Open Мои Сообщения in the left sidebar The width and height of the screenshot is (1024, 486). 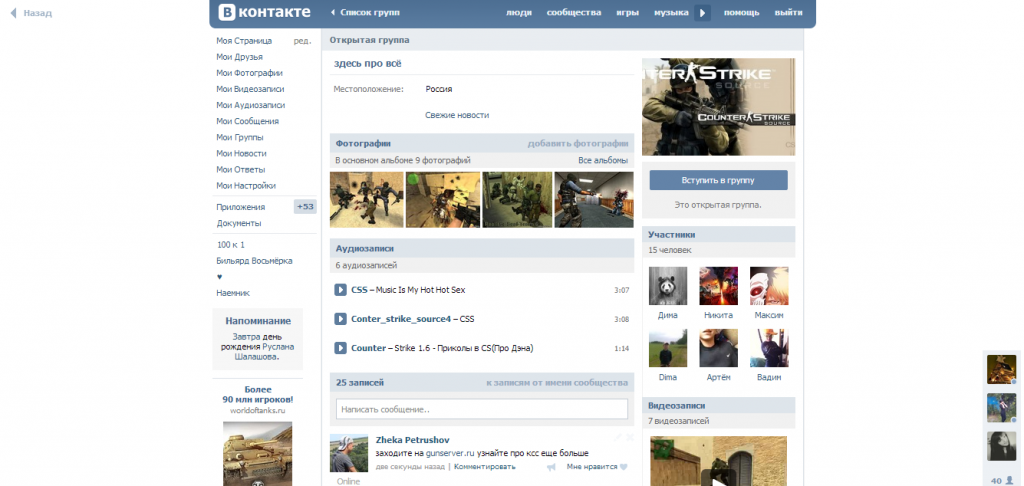(x=249, y=121)
